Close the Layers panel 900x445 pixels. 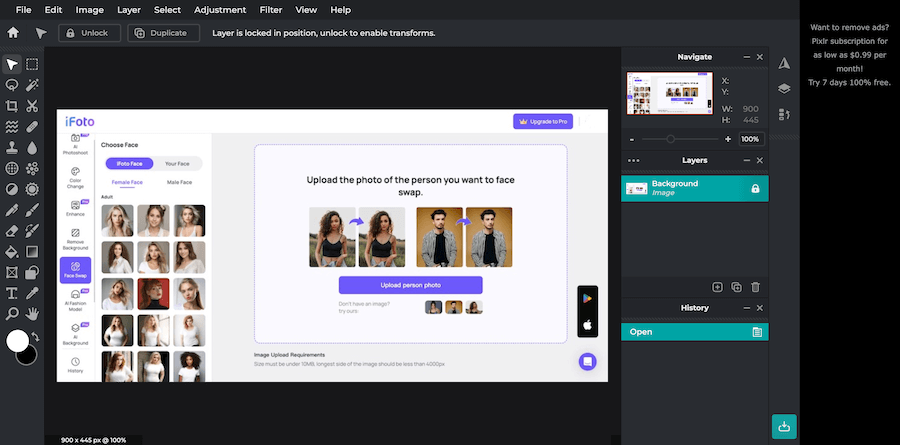[x=760, y=161]
